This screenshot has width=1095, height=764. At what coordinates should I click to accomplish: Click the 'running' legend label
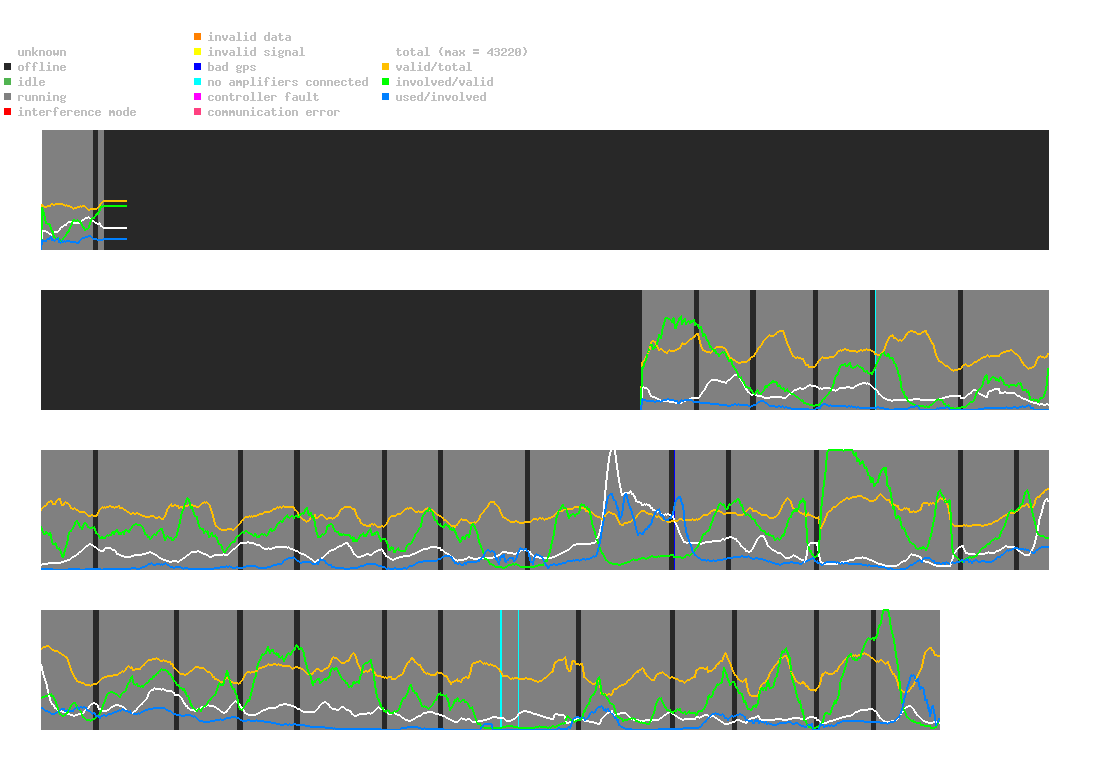pos(42,97)
